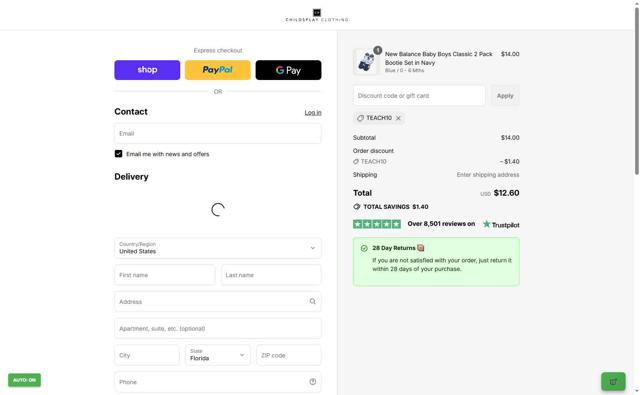Click the page vertical scrollbar

pos(636,90)
